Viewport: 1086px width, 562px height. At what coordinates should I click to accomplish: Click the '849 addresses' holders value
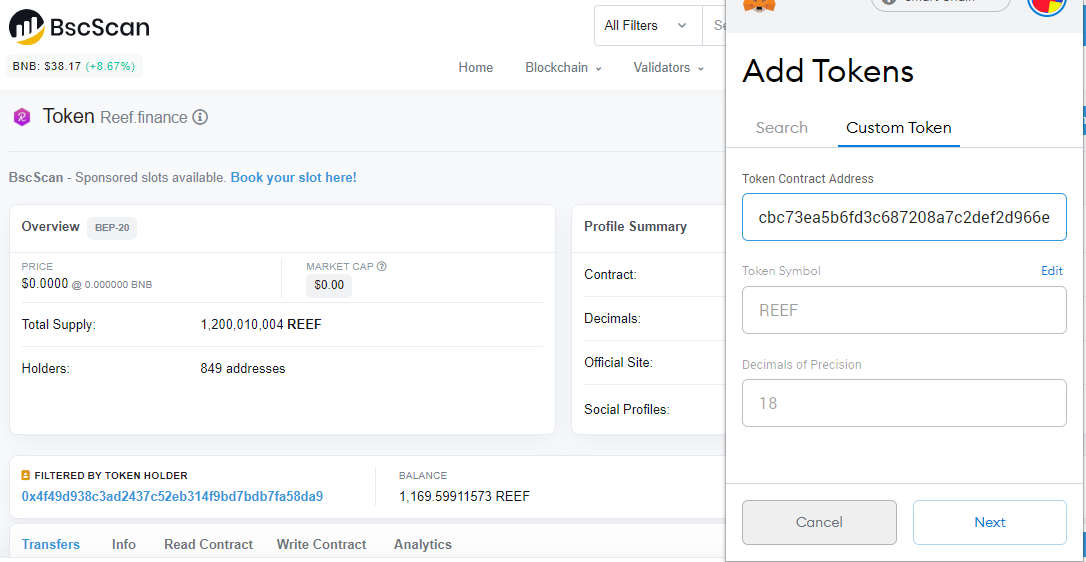pos(243,369)
